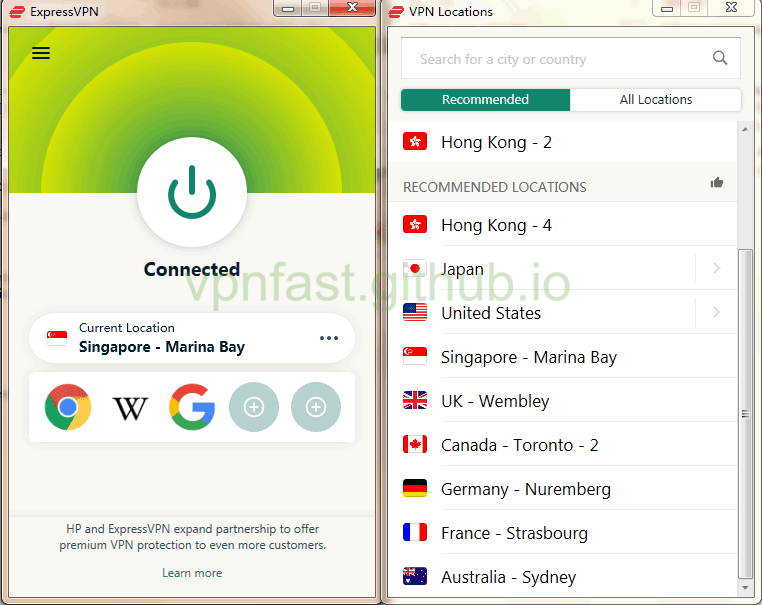This screenshot has height=605, width=762.
Task: Select Germany - Nuremberg location
Action: [x=563, y=489]
